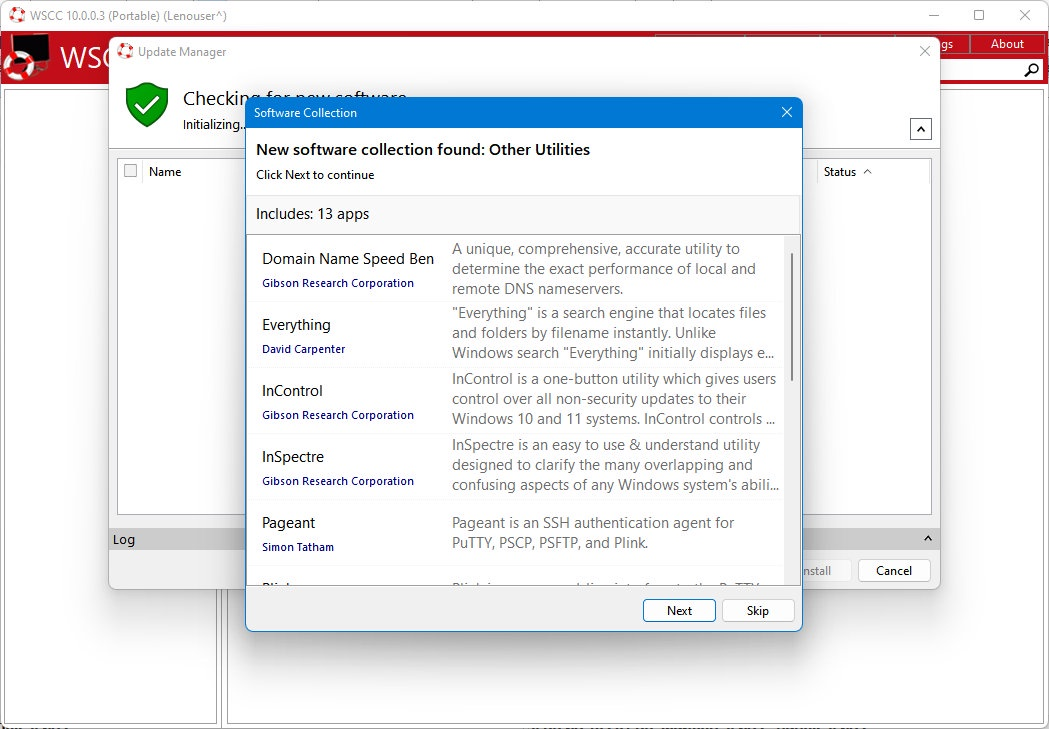Open Gibson Research Corporation link under Domain Name
Viewport: 1049px width, 729px height.
(x=338, y=283)
